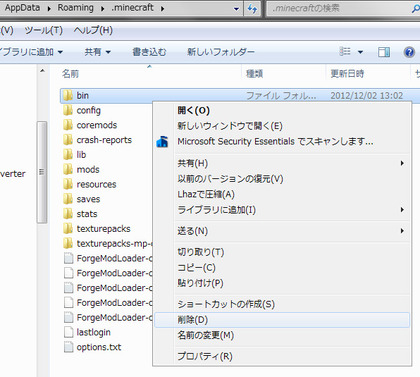
Task: Expand the ライブラリに追加(I) submenu arrow
Action: (x=402, y=209)
